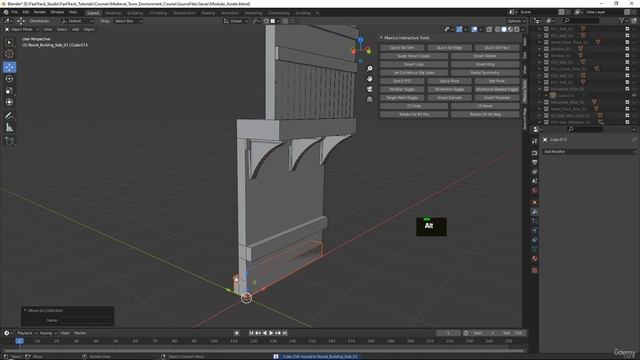The height and width of the screenshot is (360, 640).
Task: Select the Select Box tool in toolbar
Action: (9, 42)
